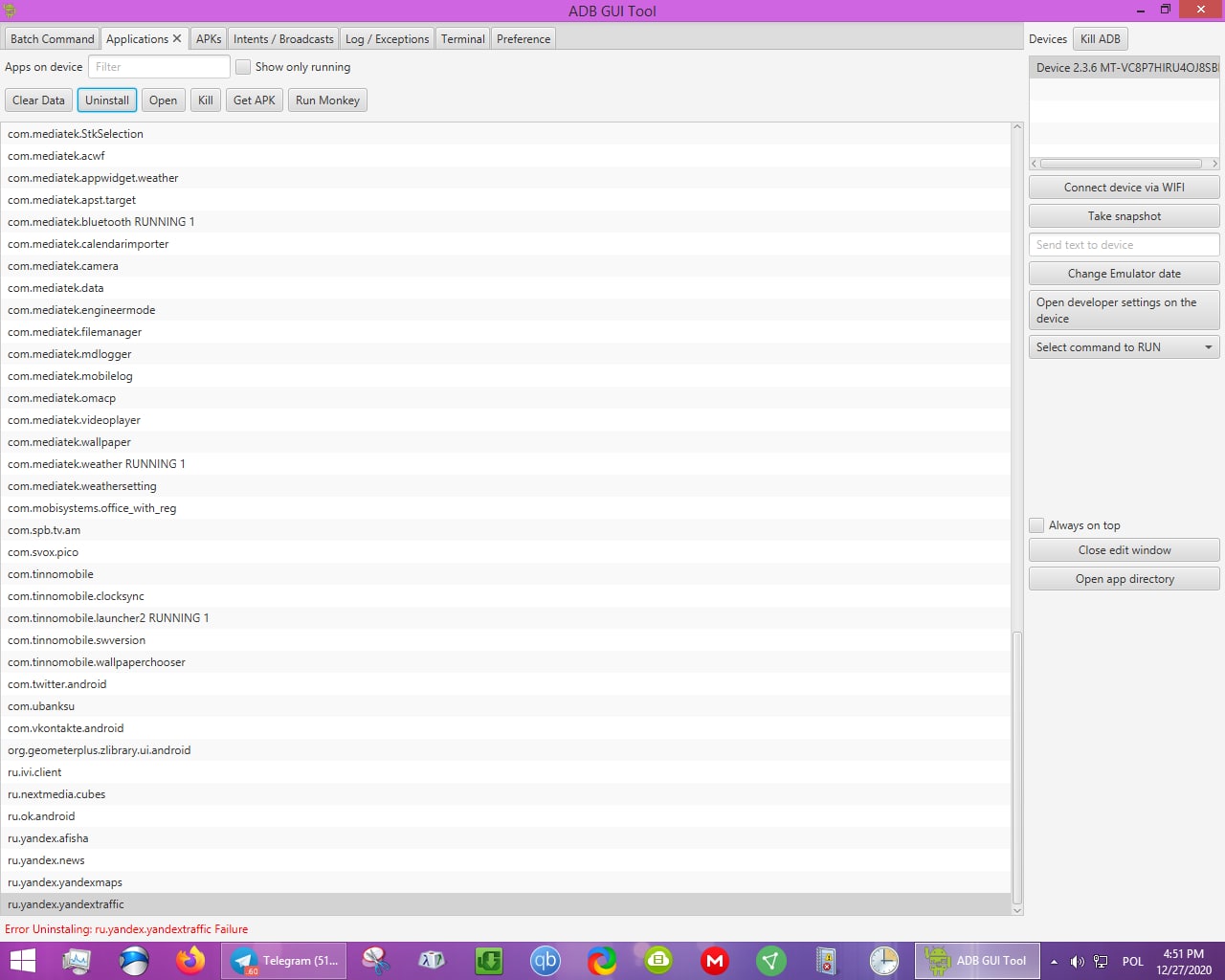The width and height of the screenshot is (1225, 980).
Task: Click the Kill ADB button
Action: click(x=1101, y=39)
